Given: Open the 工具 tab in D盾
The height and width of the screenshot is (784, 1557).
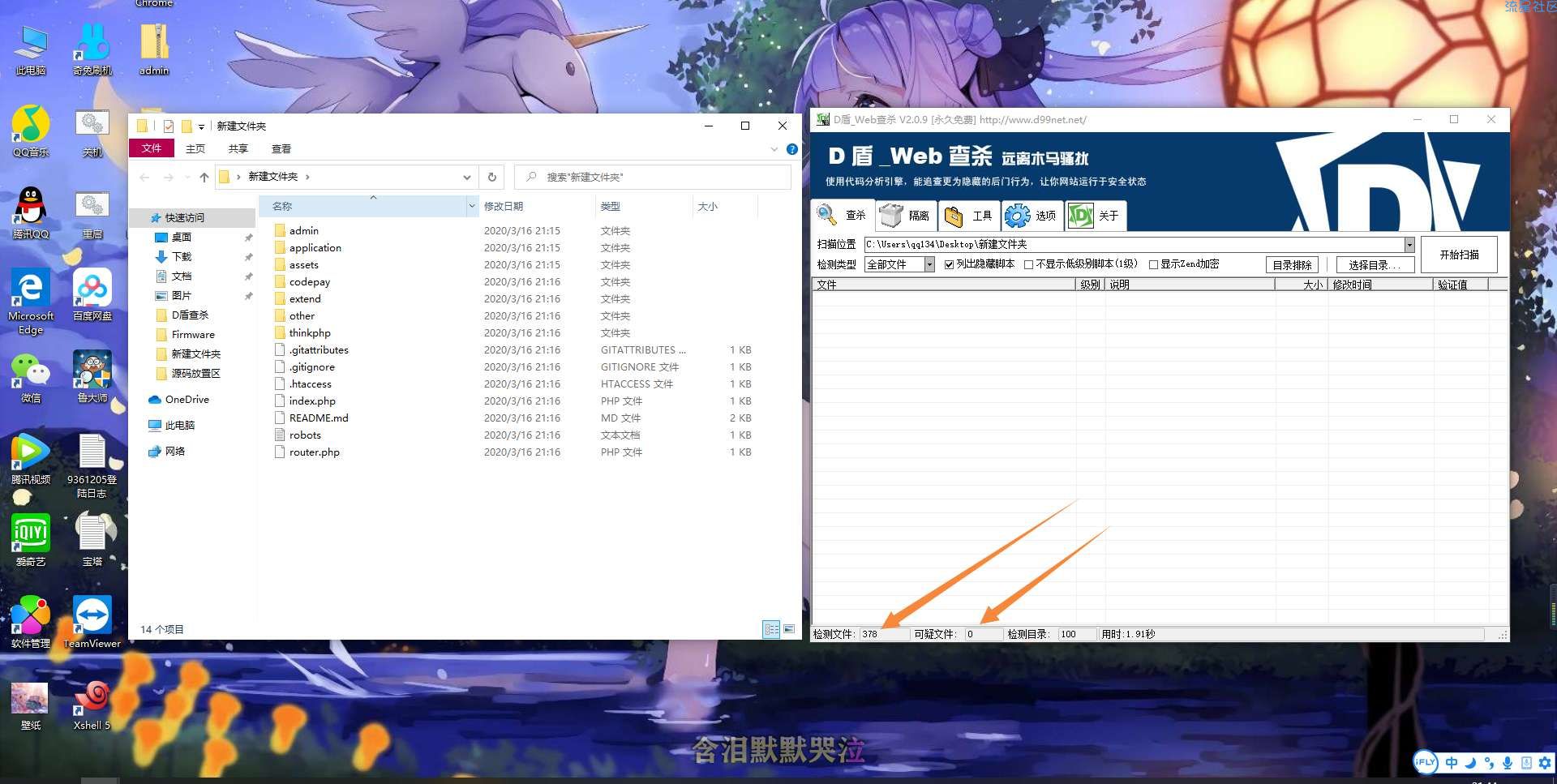Looking at the screenshot, I should tap(969, 216).
